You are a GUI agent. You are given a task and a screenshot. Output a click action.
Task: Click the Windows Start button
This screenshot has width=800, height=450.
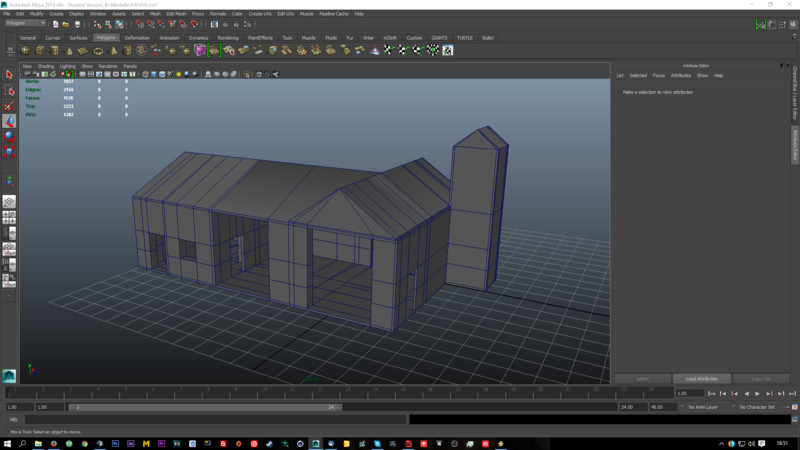8,442
